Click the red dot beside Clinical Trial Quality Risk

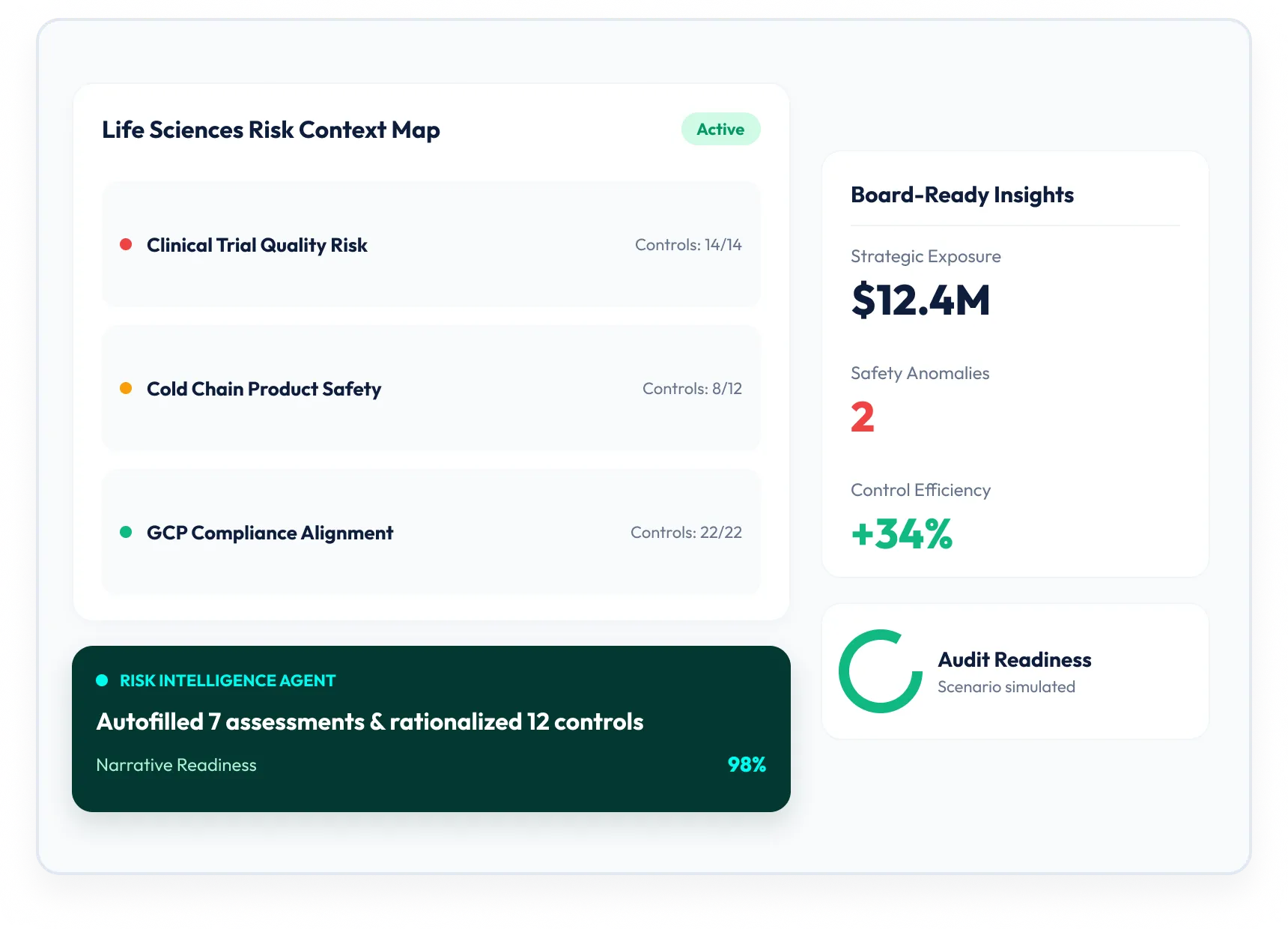pos(126,244)
